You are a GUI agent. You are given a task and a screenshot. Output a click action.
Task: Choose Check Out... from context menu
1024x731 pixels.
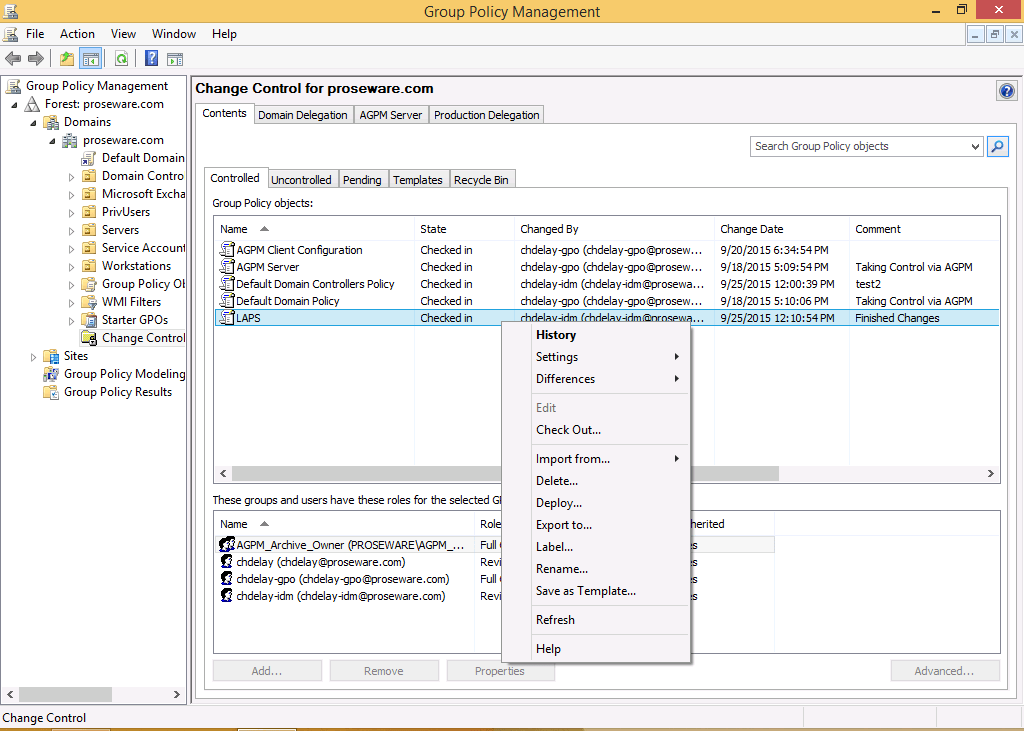(568, 430)
